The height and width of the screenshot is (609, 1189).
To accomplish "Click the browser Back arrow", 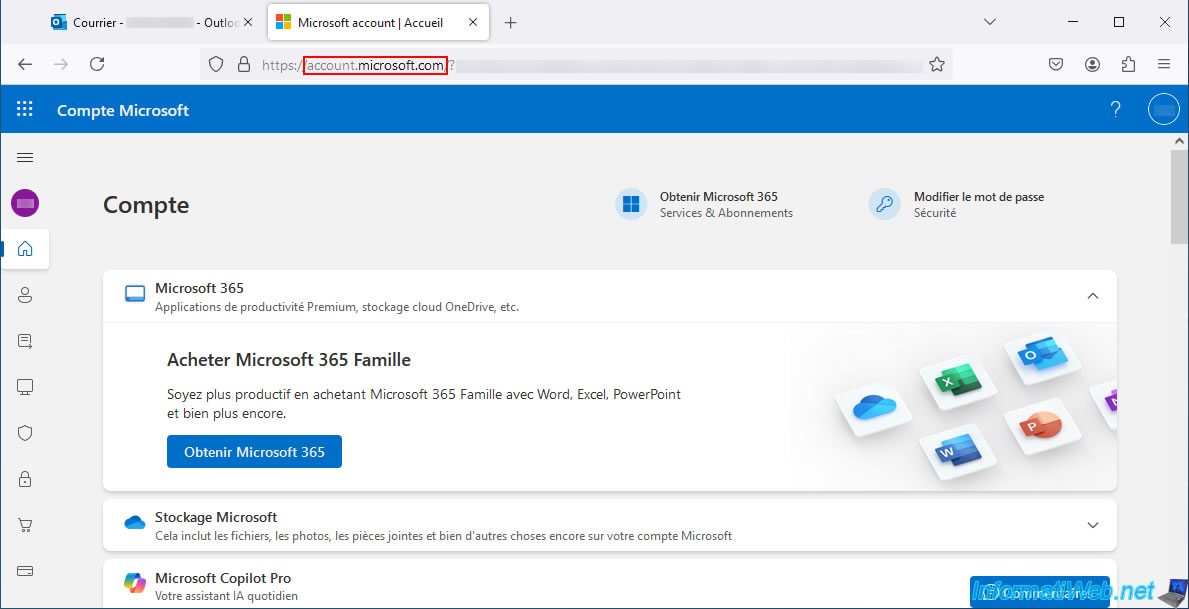I will pos(25,64).
